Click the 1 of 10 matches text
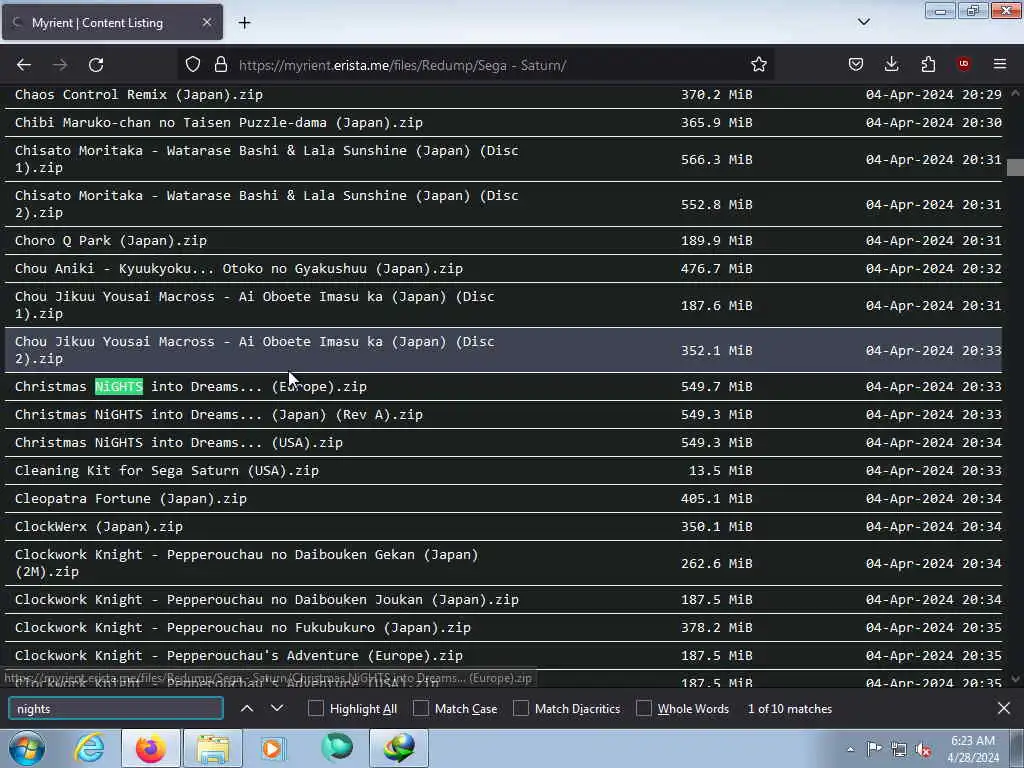Screen dimensions: 1024x768 [x=790, y=709]
